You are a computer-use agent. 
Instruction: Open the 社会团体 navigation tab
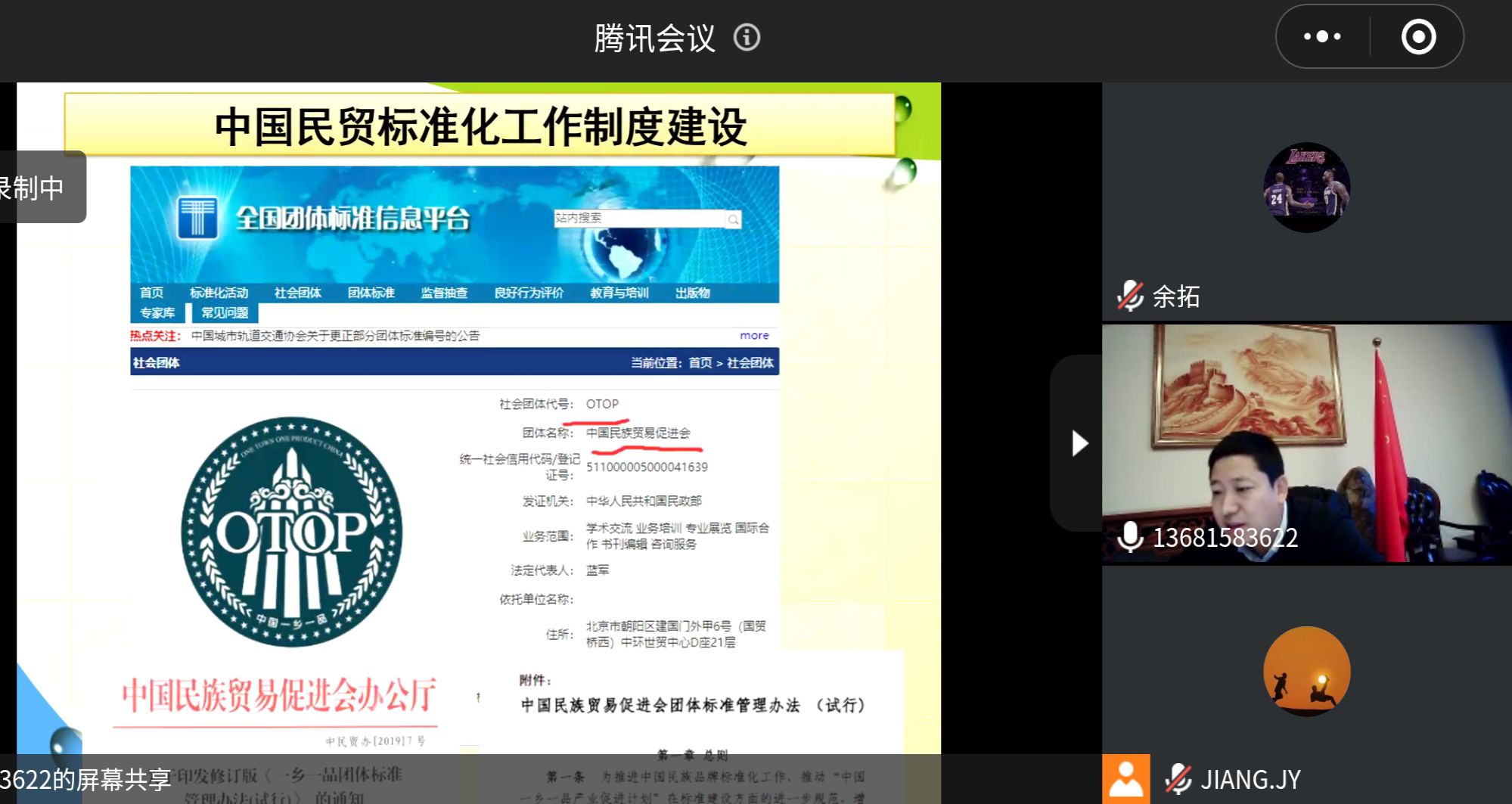[297, 293]
